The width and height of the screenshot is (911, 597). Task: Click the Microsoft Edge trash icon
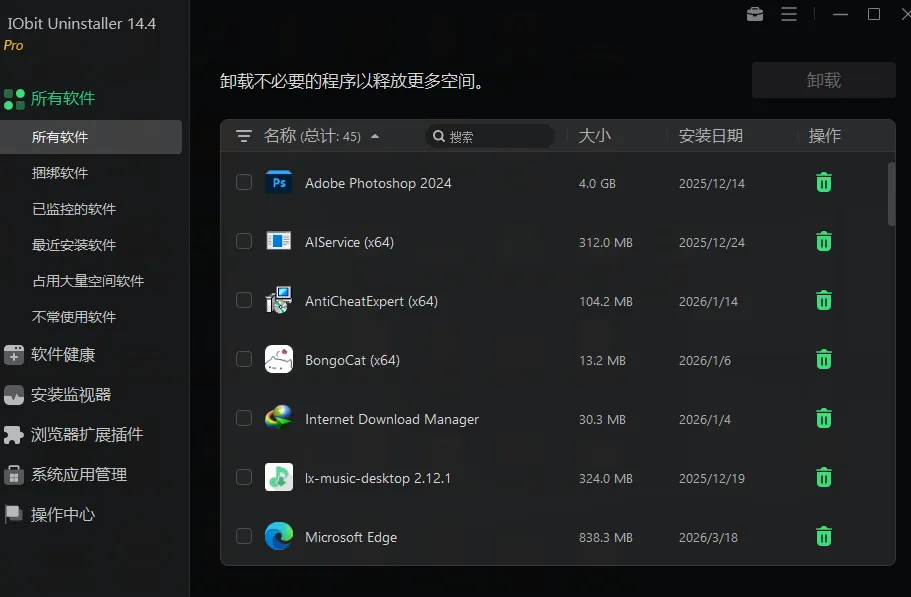[823, 537]
